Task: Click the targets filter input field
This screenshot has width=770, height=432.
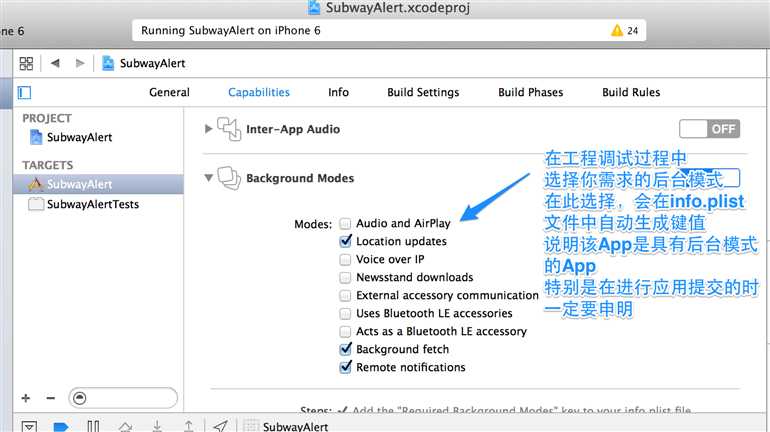Action: [123, 398]
